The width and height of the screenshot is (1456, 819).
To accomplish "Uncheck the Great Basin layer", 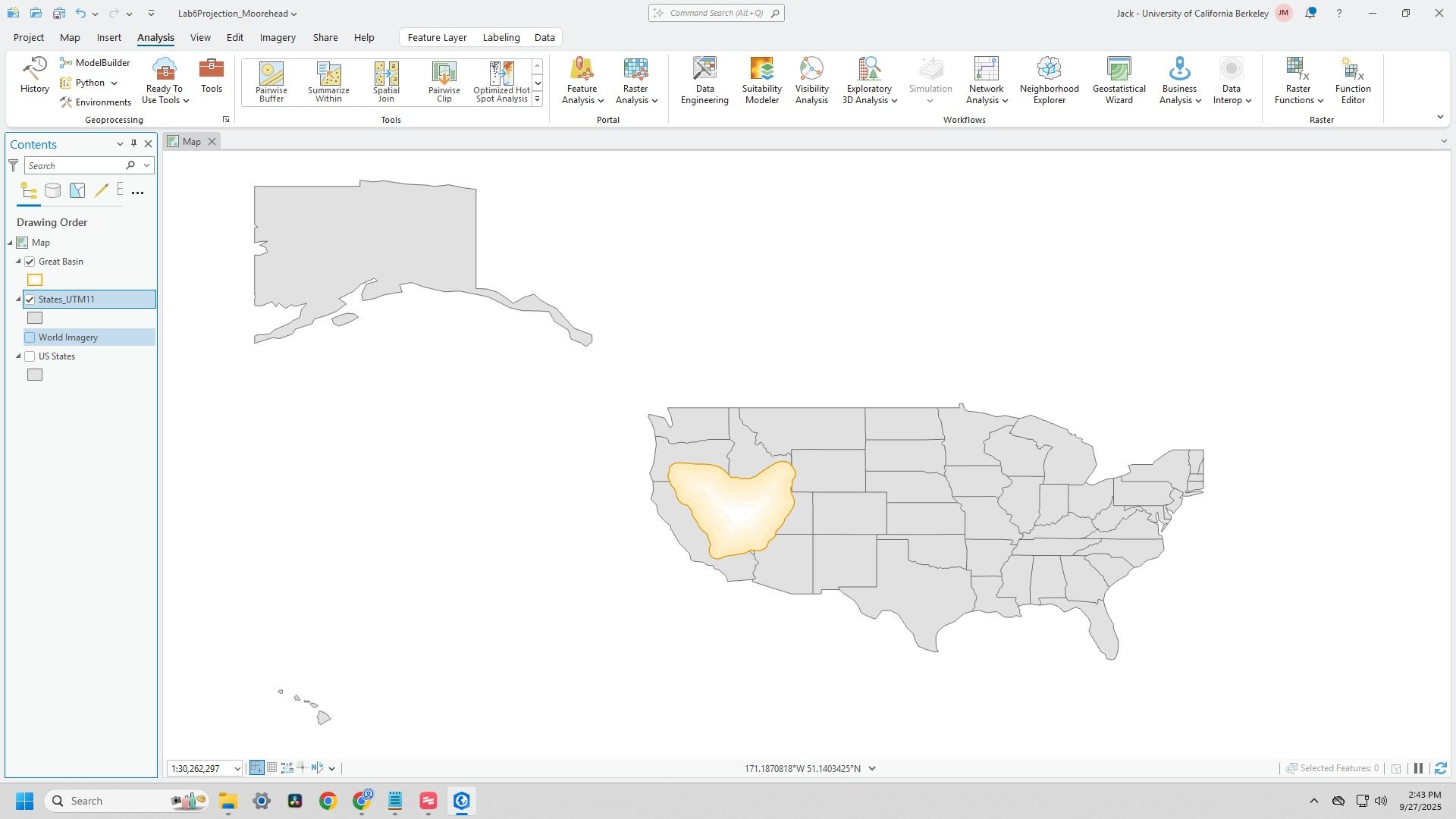I will point(30,262).
